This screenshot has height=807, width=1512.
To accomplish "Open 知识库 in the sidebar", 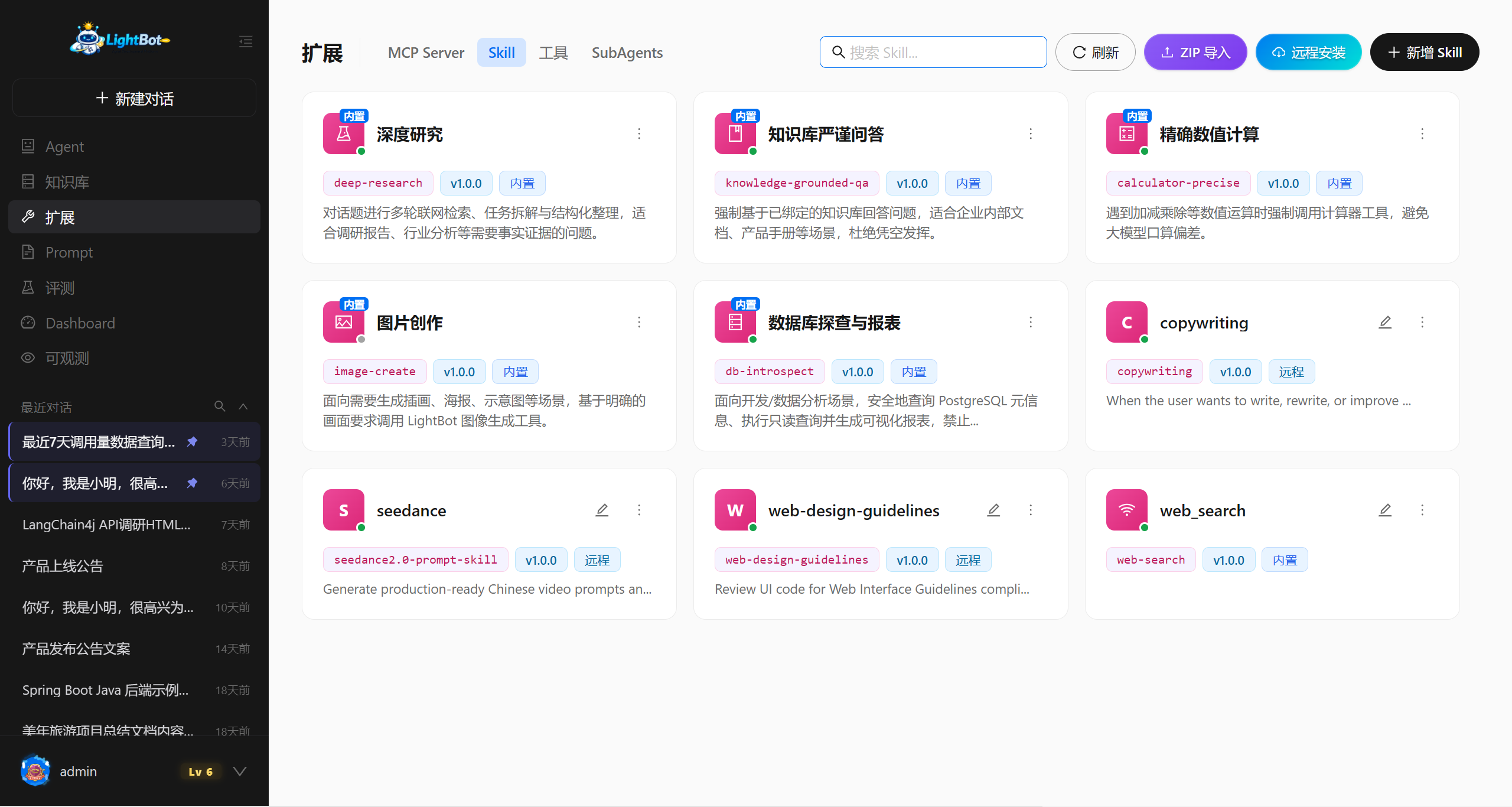I will (x=135, y=181).
